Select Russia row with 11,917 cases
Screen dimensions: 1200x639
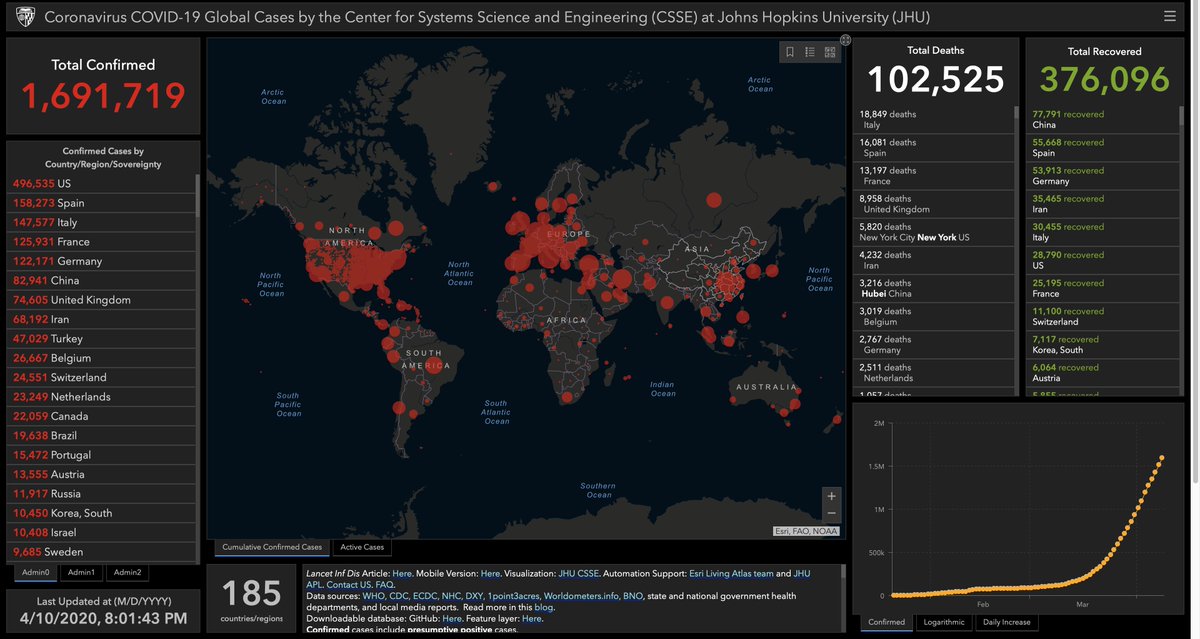[x=102, y=494]
